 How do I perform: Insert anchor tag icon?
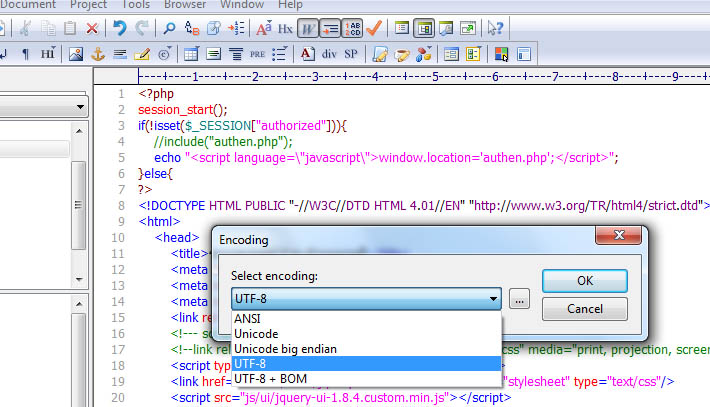coord(98,54)
